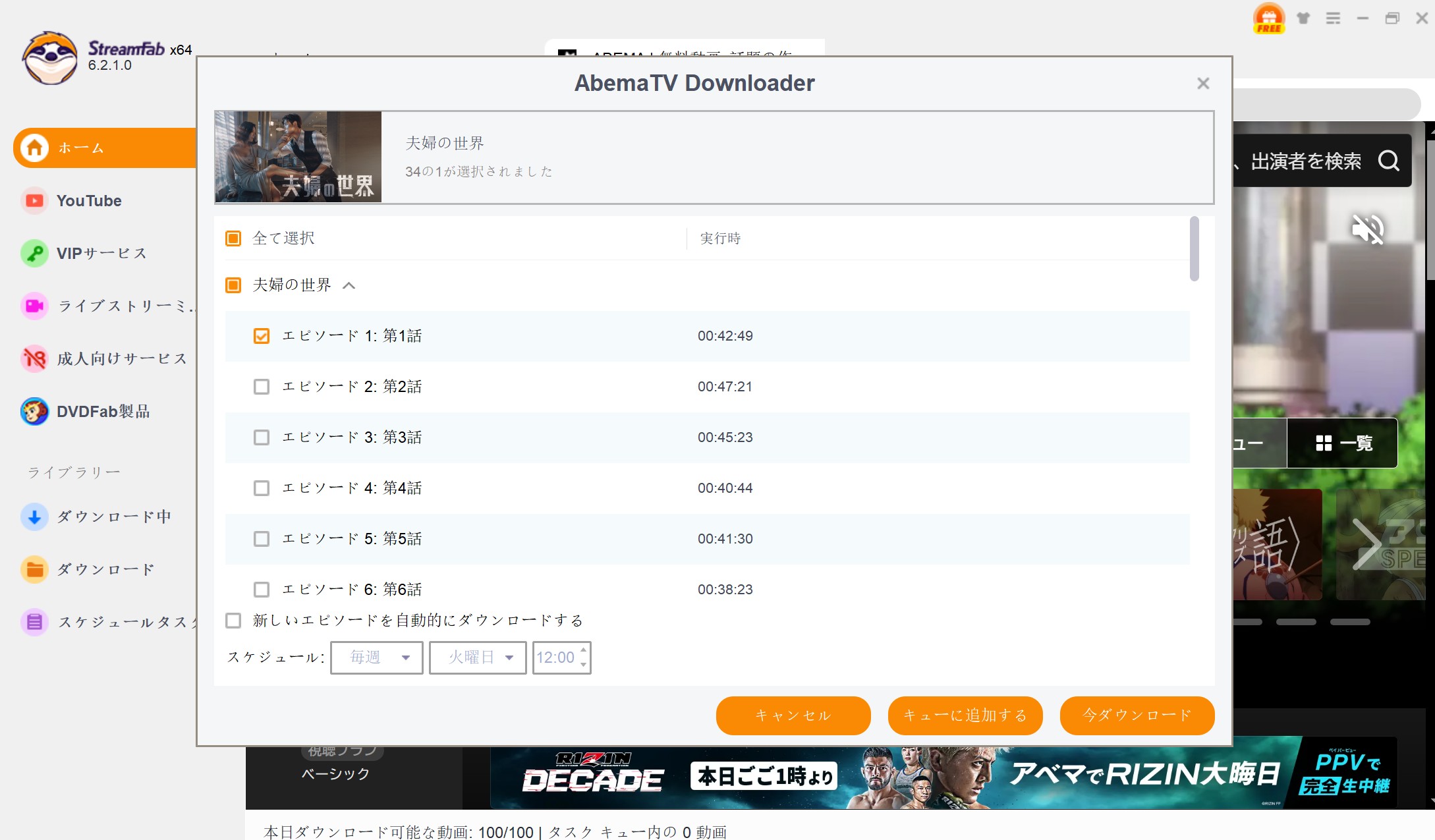This screenshot has width=1435, height=840.
Task: Select VIPサービス menu item
Action: point(101,253)
